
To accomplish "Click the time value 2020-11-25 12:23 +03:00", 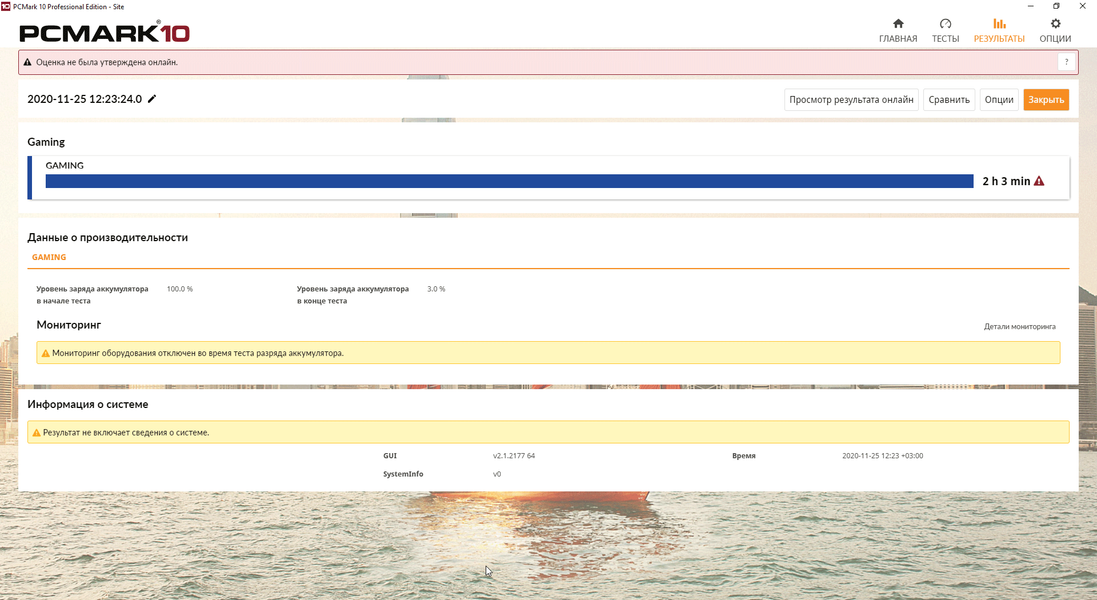I will 882,456.
